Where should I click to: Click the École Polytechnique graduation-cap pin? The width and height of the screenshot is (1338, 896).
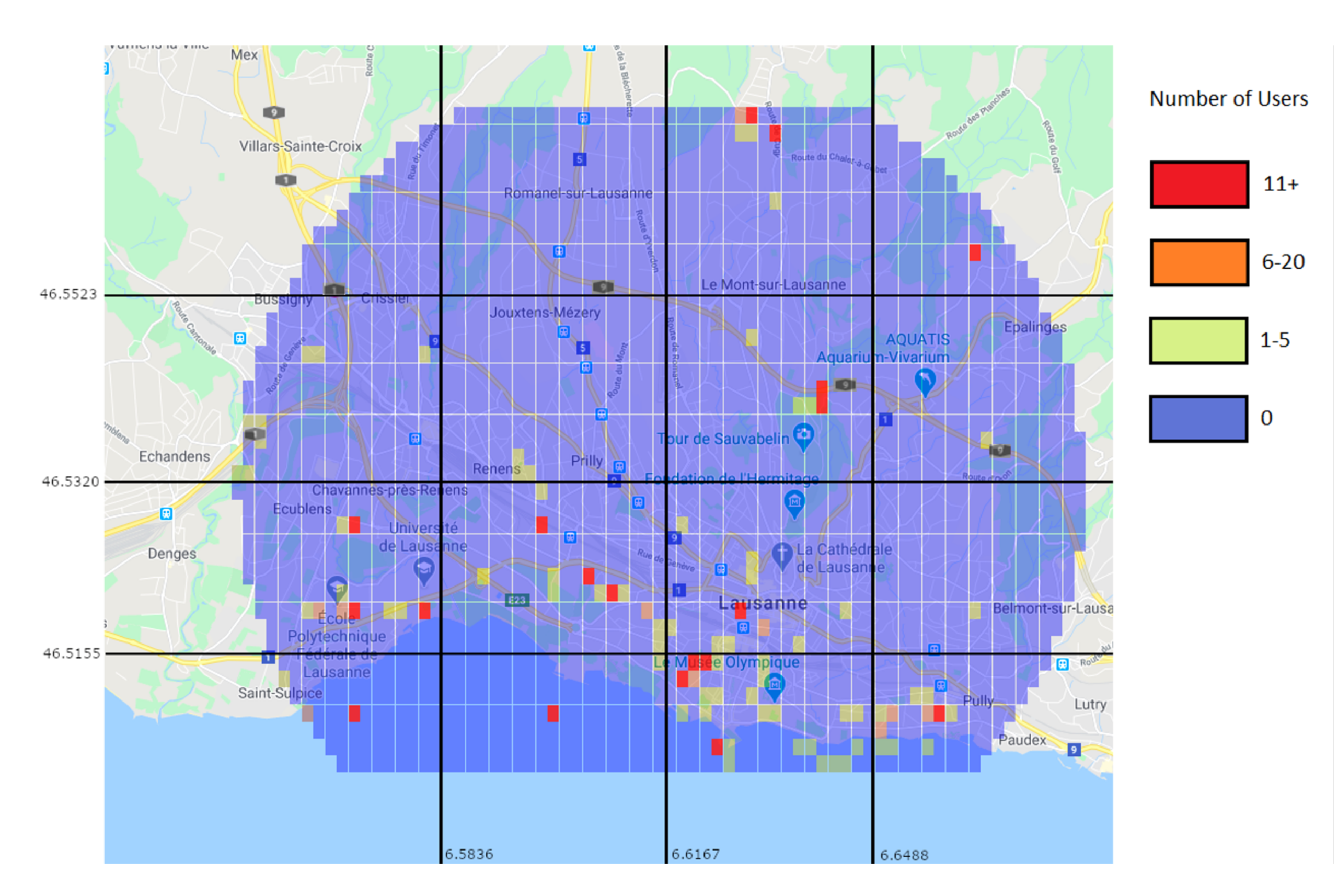[337, 588]
